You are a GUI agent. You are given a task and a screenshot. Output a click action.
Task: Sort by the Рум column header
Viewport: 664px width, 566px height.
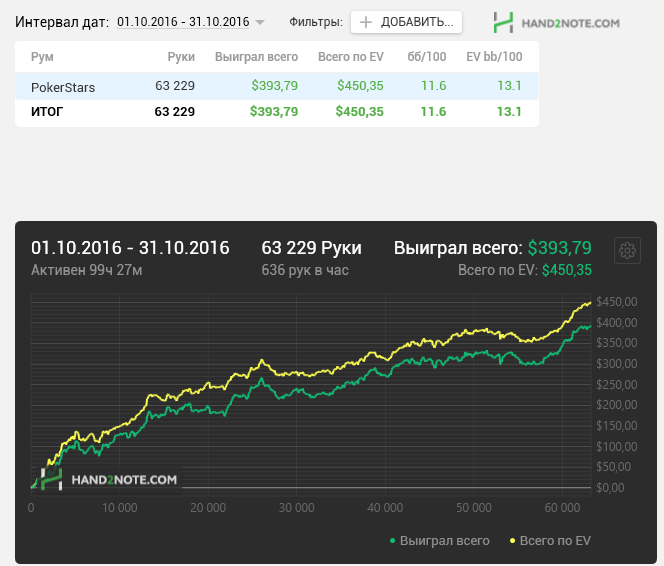pyautogui.click(x=42, y=57)
